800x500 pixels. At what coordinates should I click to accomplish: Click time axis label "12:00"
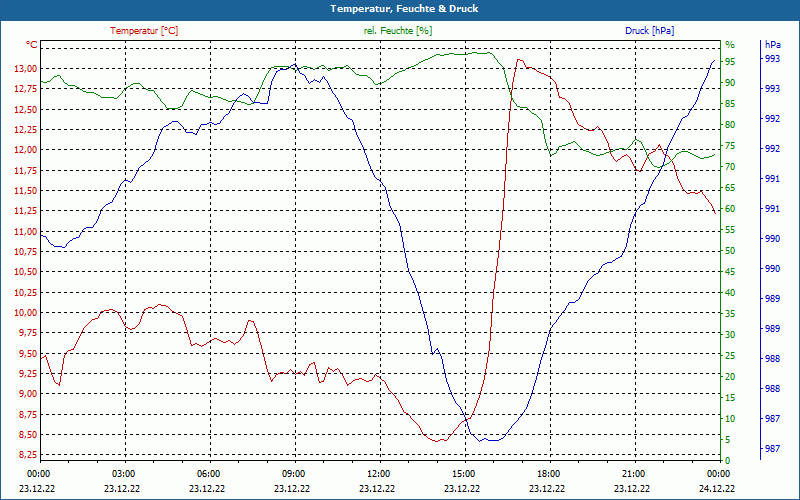click(378, 473)
